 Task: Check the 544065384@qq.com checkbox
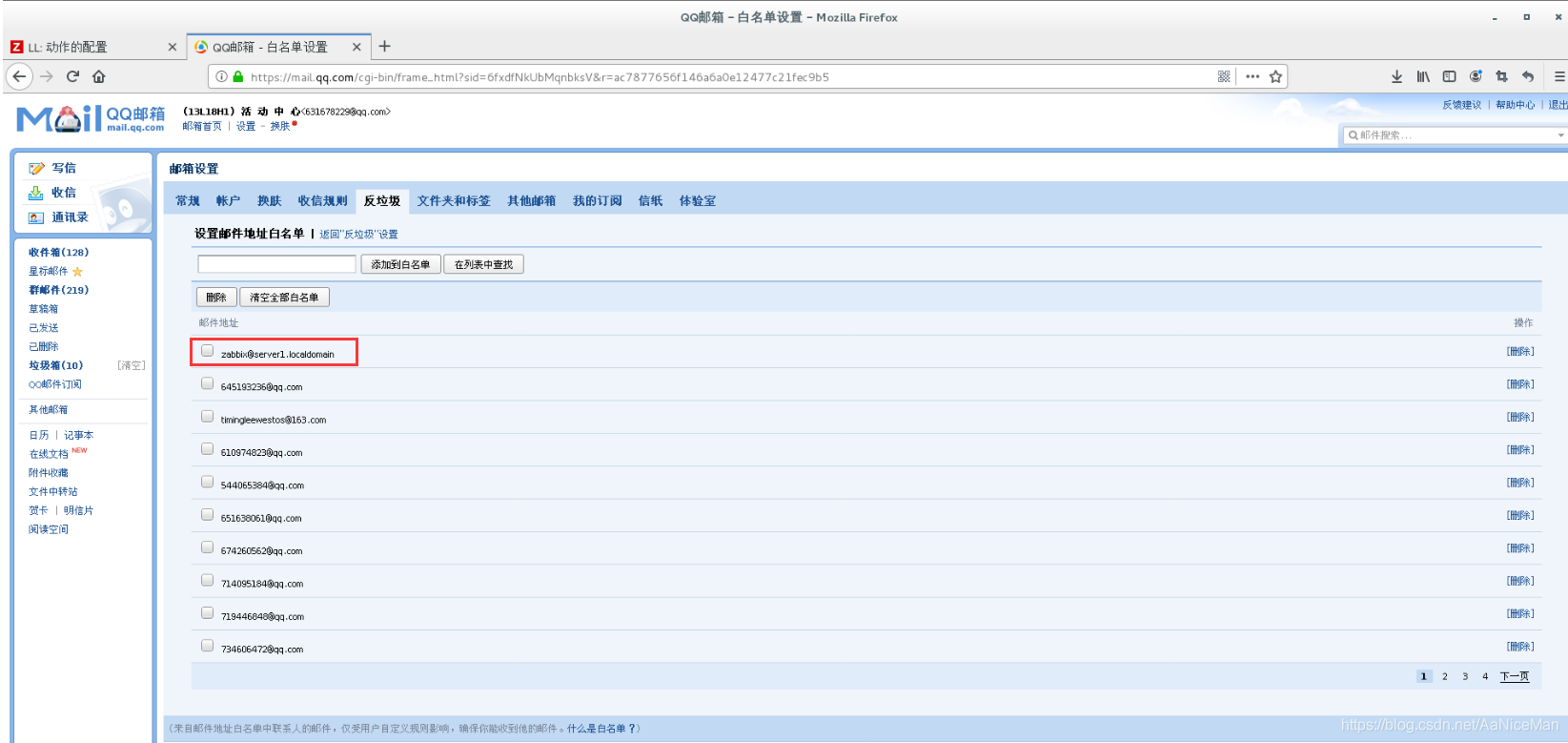tap(207, 482)
